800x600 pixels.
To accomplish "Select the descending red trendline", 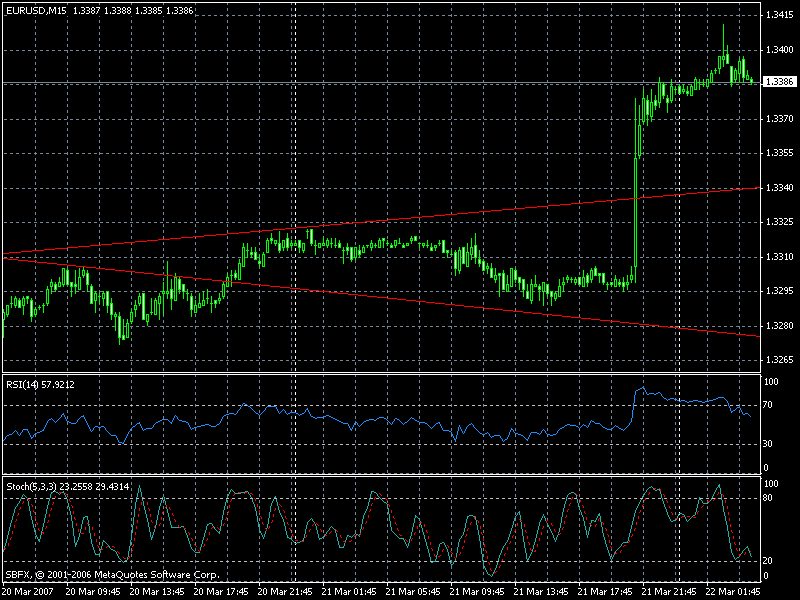I will coord(400,300).
